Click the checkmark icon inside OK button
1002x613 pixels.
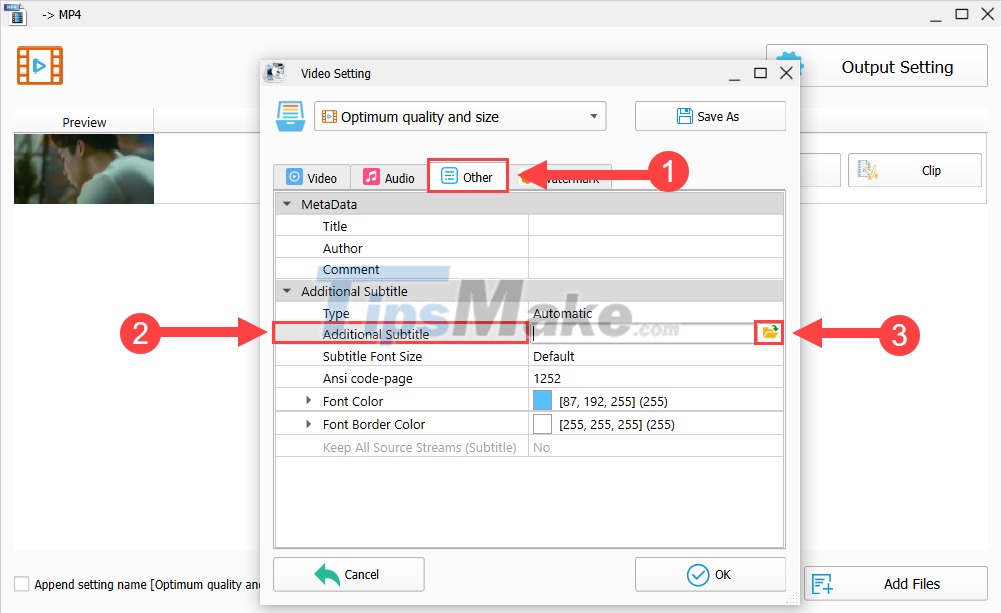[x=697, y=574]
